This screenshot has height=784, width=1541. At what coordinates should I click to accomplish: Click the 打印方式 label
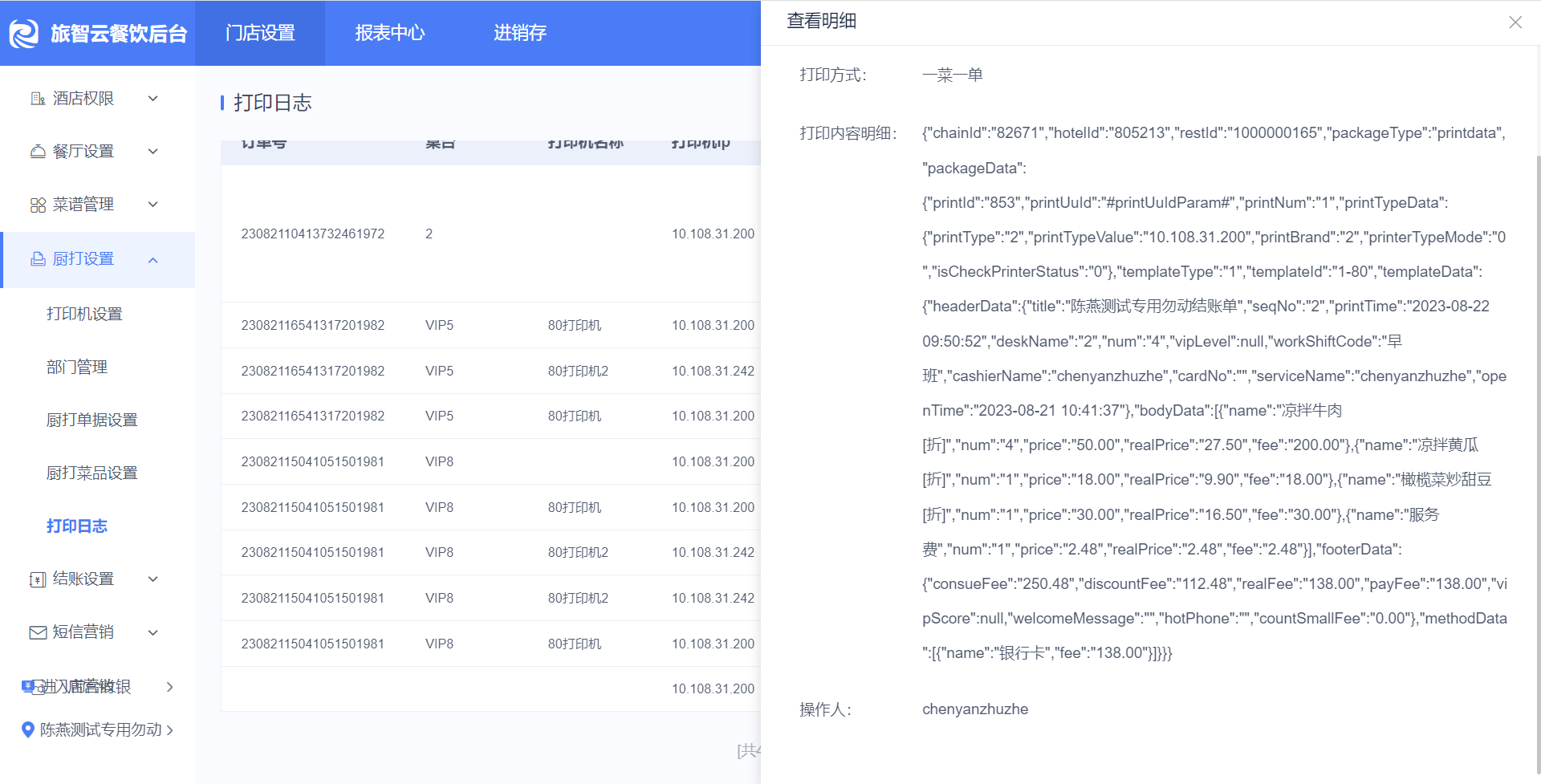(x=833, y=75)
